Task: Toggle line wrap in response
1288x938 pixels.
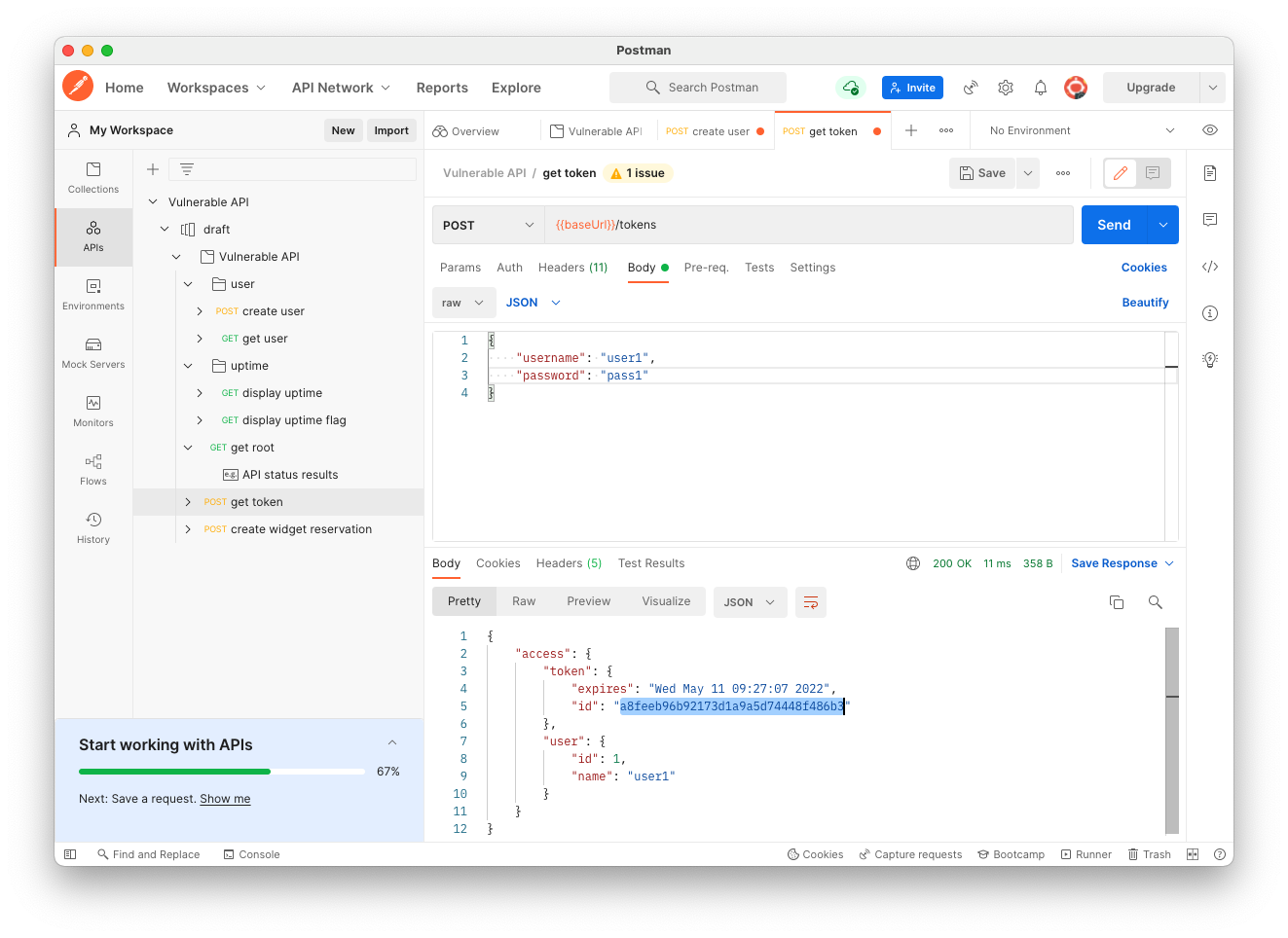Action: click(x=811, y=602)
